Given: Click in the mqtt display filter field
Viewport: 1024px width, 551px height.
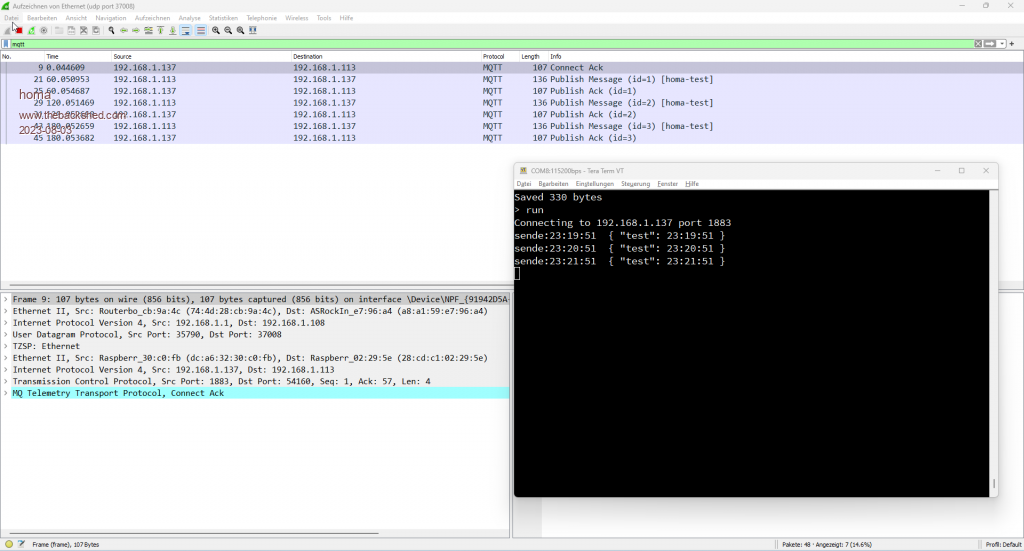Looking at the screenshot, I should [400, 44].
